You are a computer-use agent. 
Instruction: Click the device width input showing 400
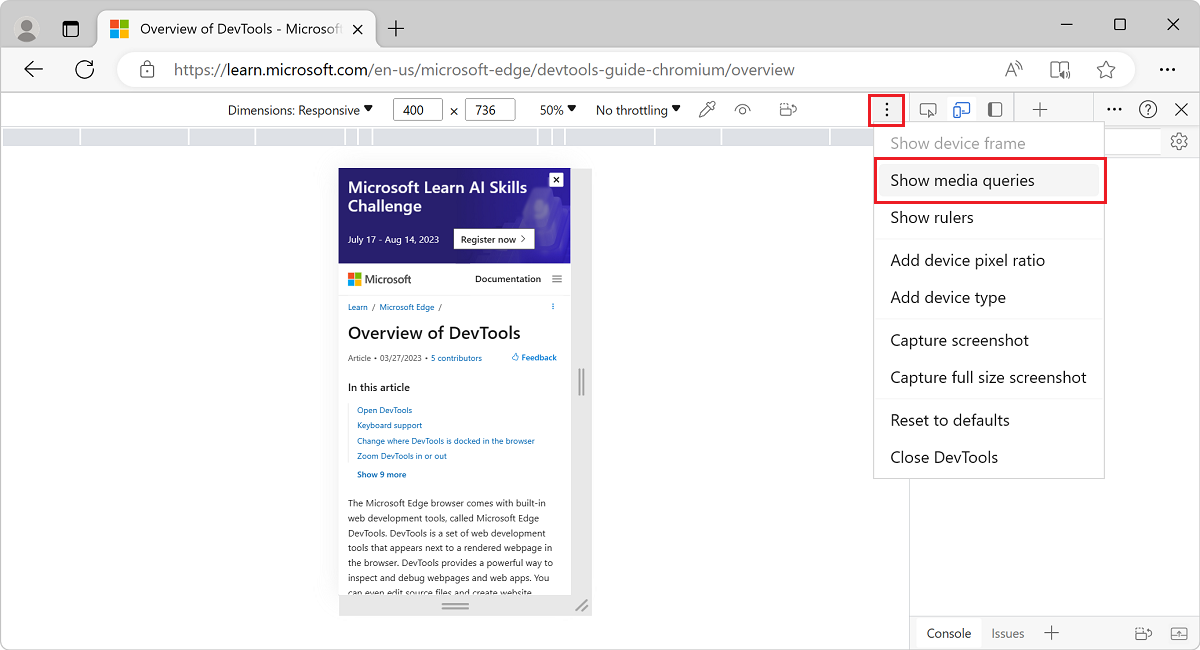417,110
